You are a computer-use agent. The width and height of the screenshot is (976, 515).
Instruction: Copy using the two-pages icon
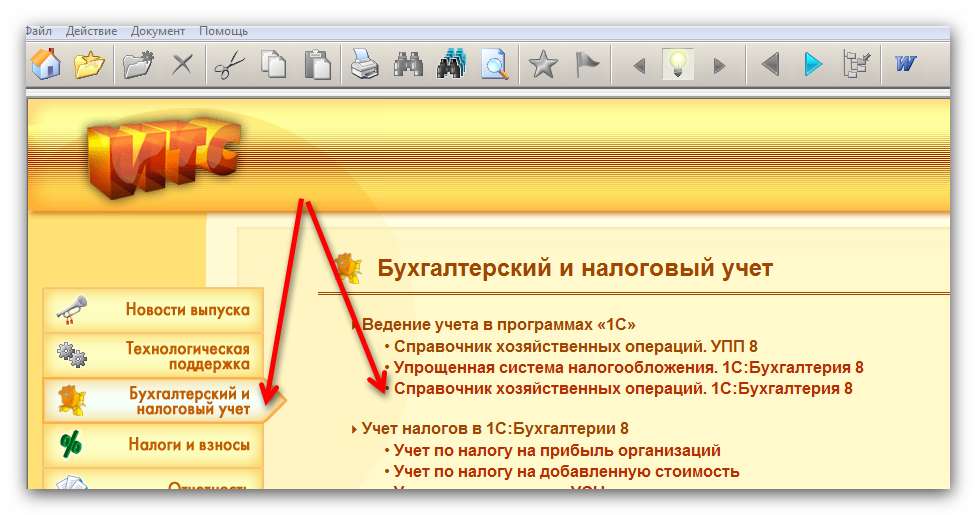click(273, 64)
